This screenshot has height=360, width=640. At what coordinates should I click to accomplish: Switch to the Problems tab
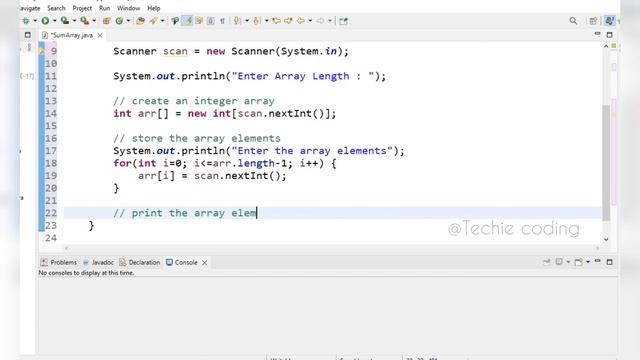coord(59,262)
